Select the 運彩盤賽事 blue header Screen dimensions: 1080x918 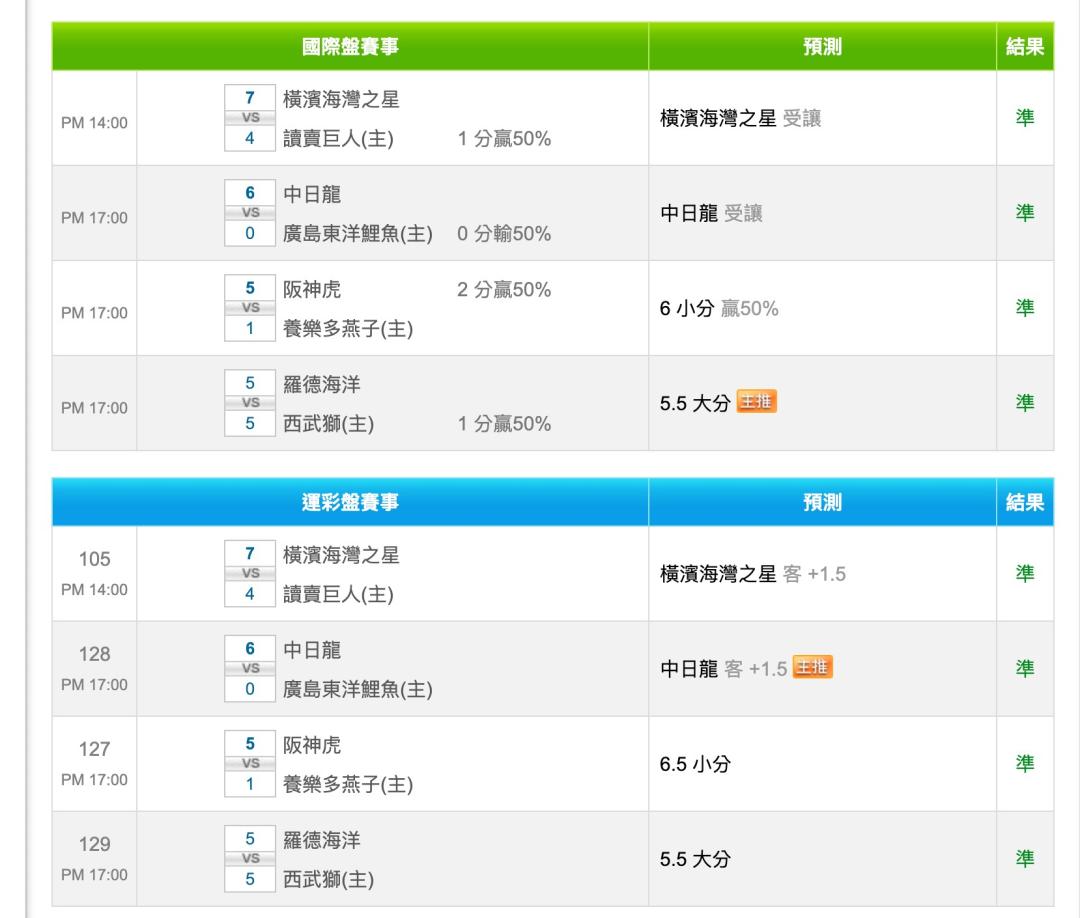(350, 502)
